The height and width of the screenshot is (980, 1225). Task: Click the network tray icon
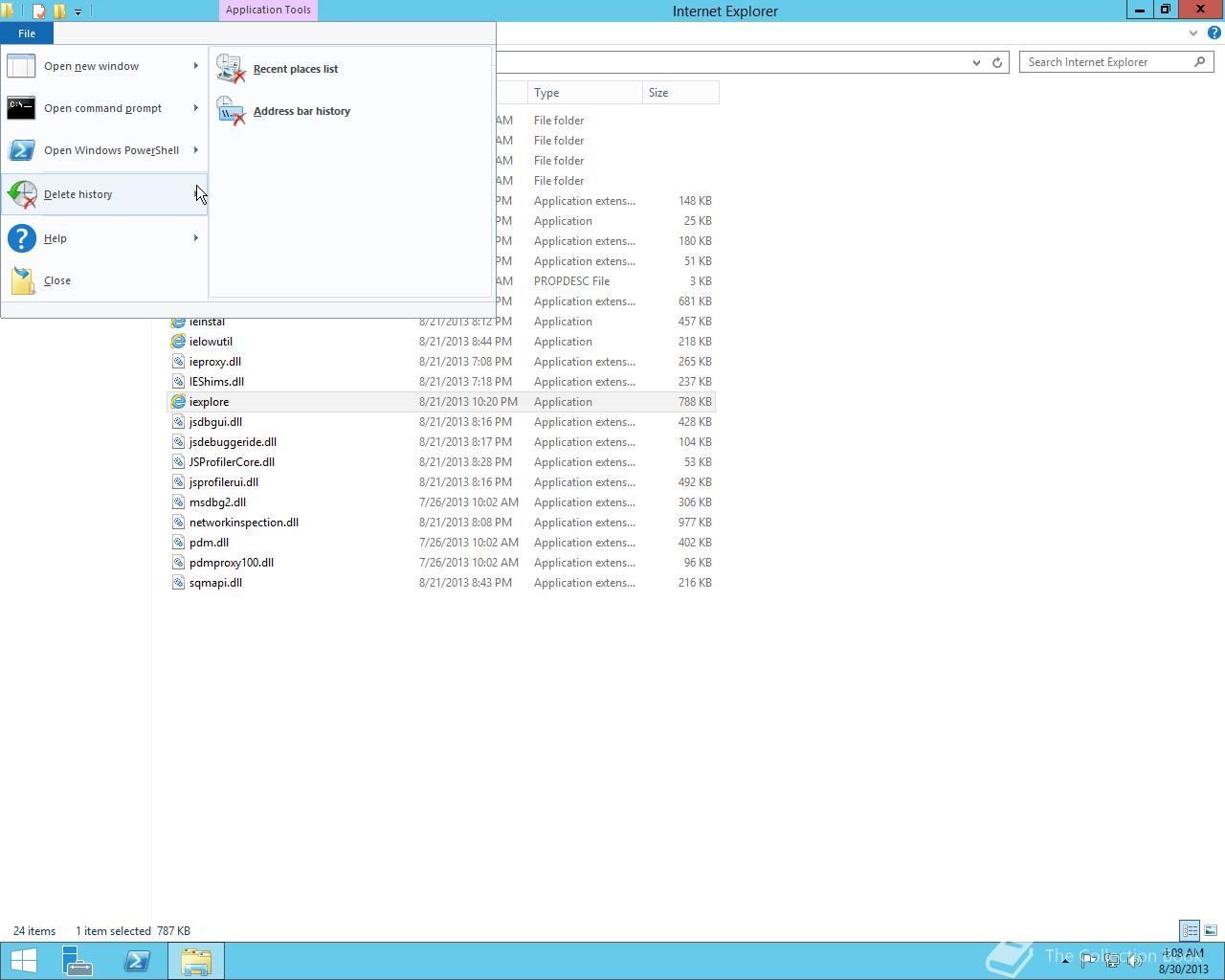1112,961
